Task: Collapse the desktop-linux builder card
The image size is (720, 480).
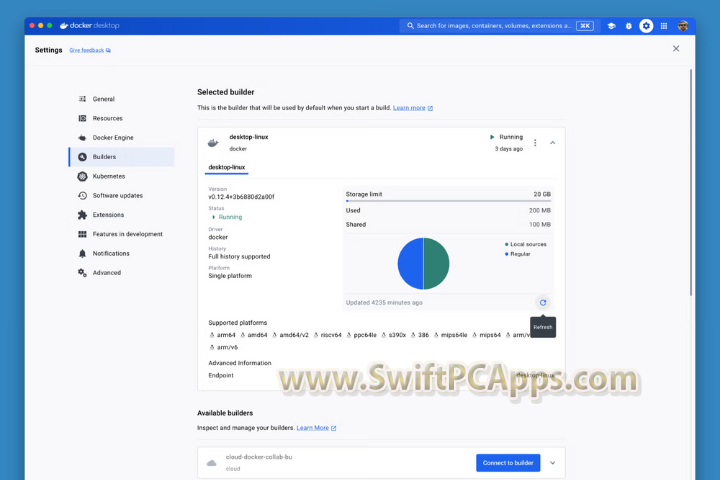Action: click(552, 143)
